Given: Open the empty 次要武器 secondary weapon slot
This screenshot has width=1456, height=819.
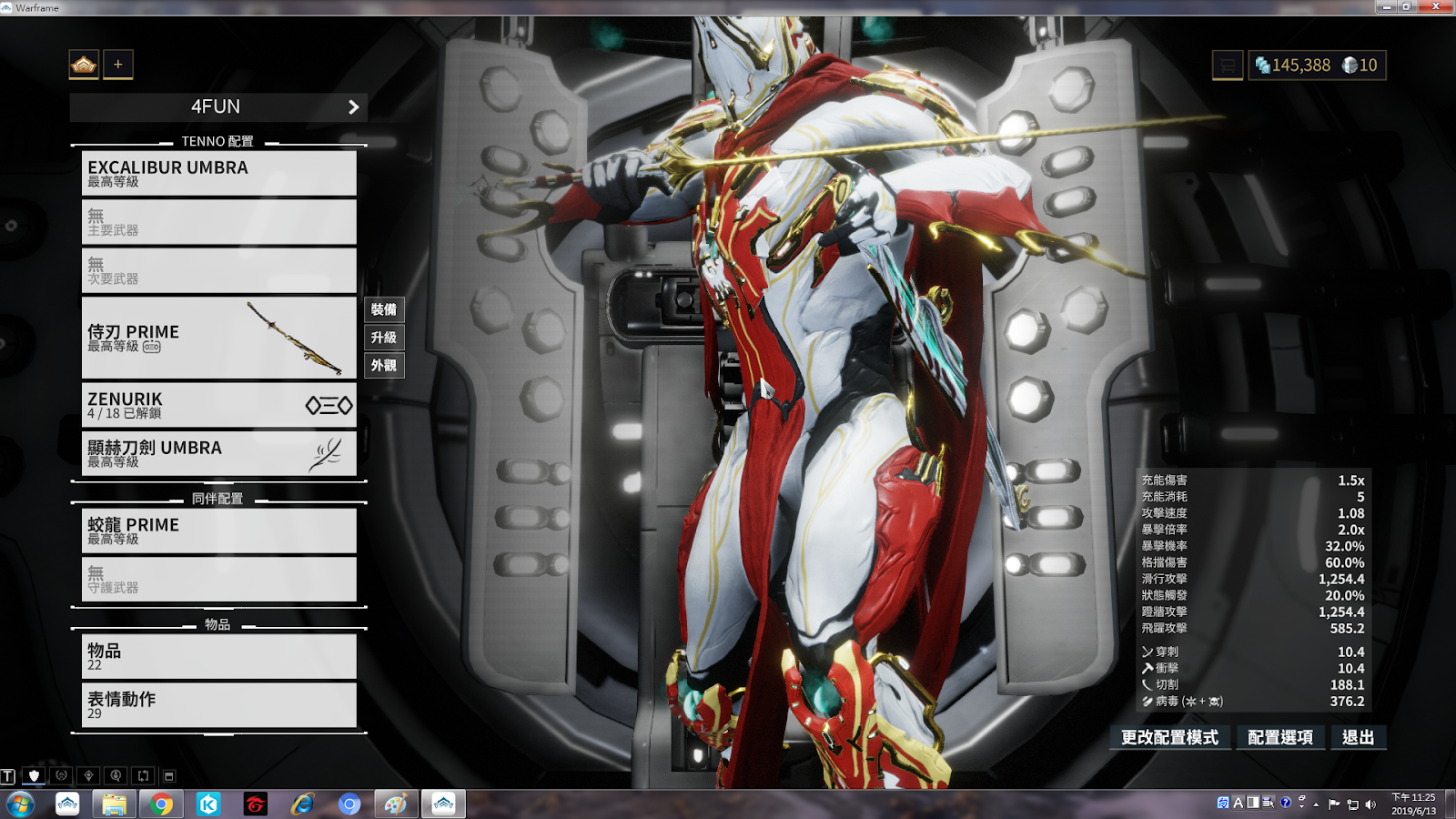Looking at the screenshot, I should pos(218,270).
